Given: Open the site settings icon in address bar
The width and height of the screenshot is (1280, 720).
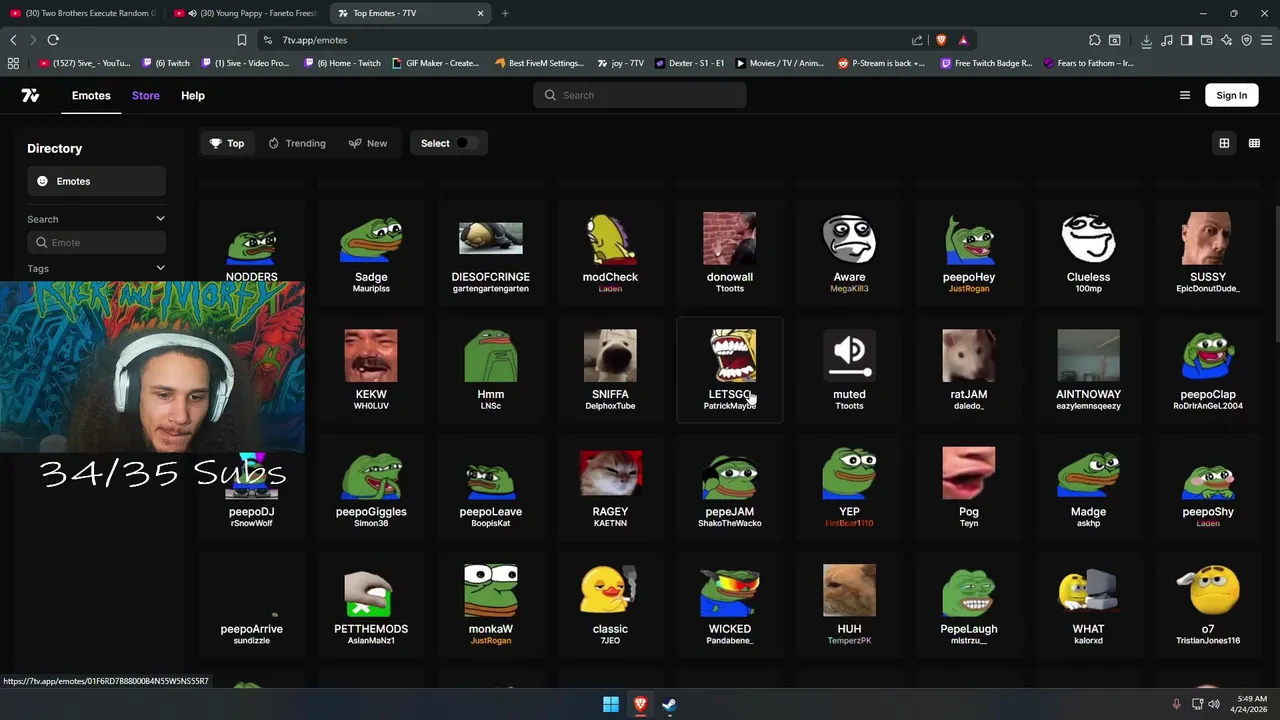Looking at the screenshot, I should click(x=268, y=40).
